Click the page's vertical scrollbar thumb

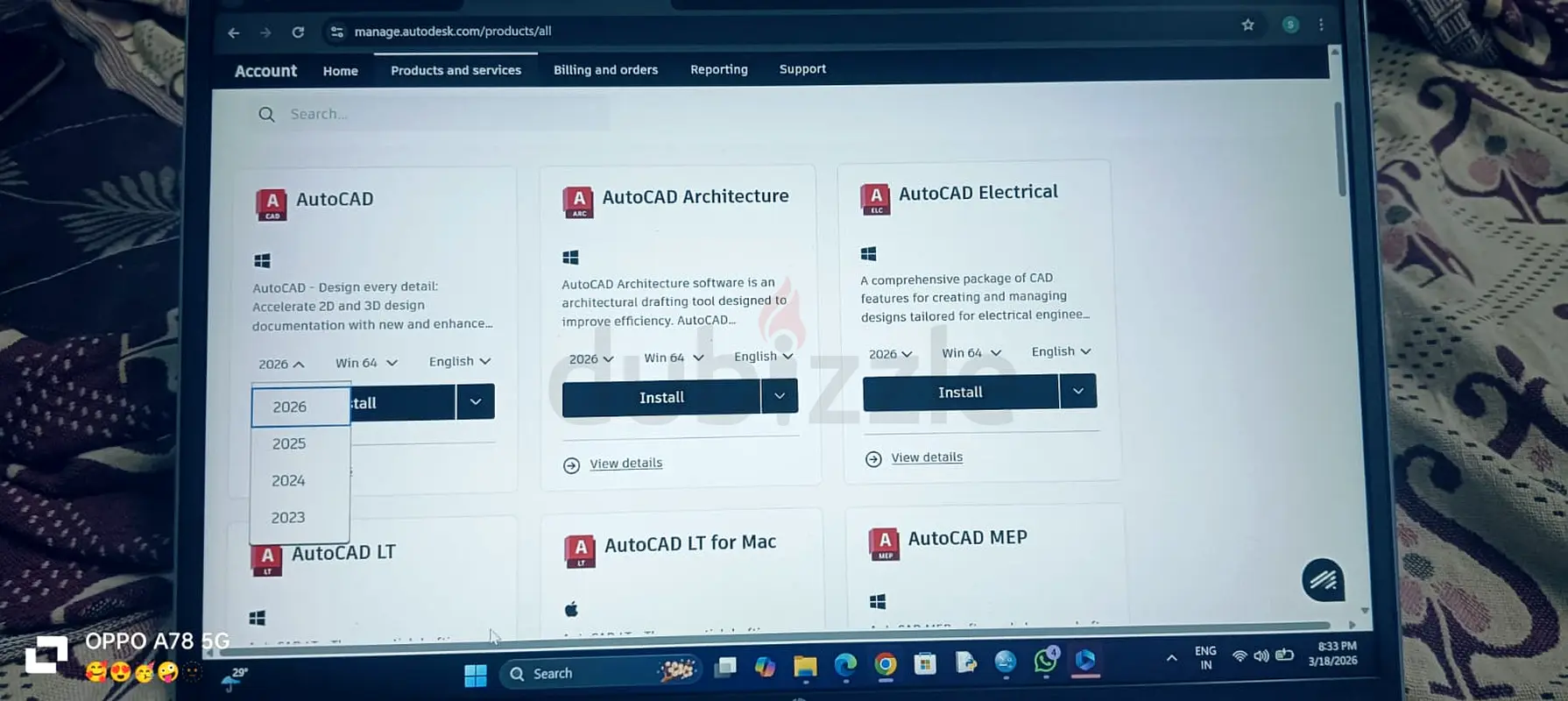tap(1339, 149)
